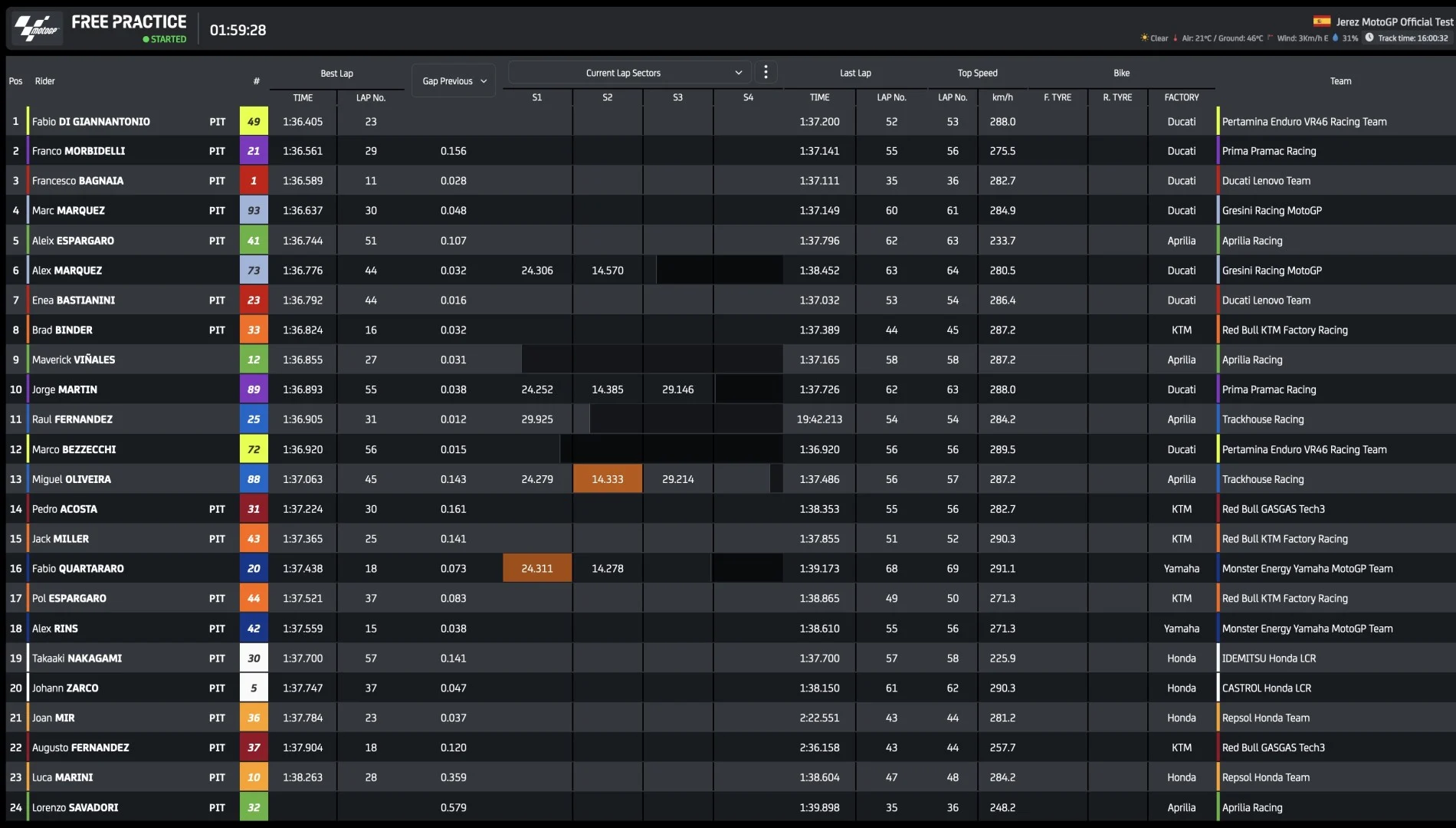The height and width of the screenshot is (828, 1456).
Task: Click the Top Speed column header
Action: [x=977, y=73]
